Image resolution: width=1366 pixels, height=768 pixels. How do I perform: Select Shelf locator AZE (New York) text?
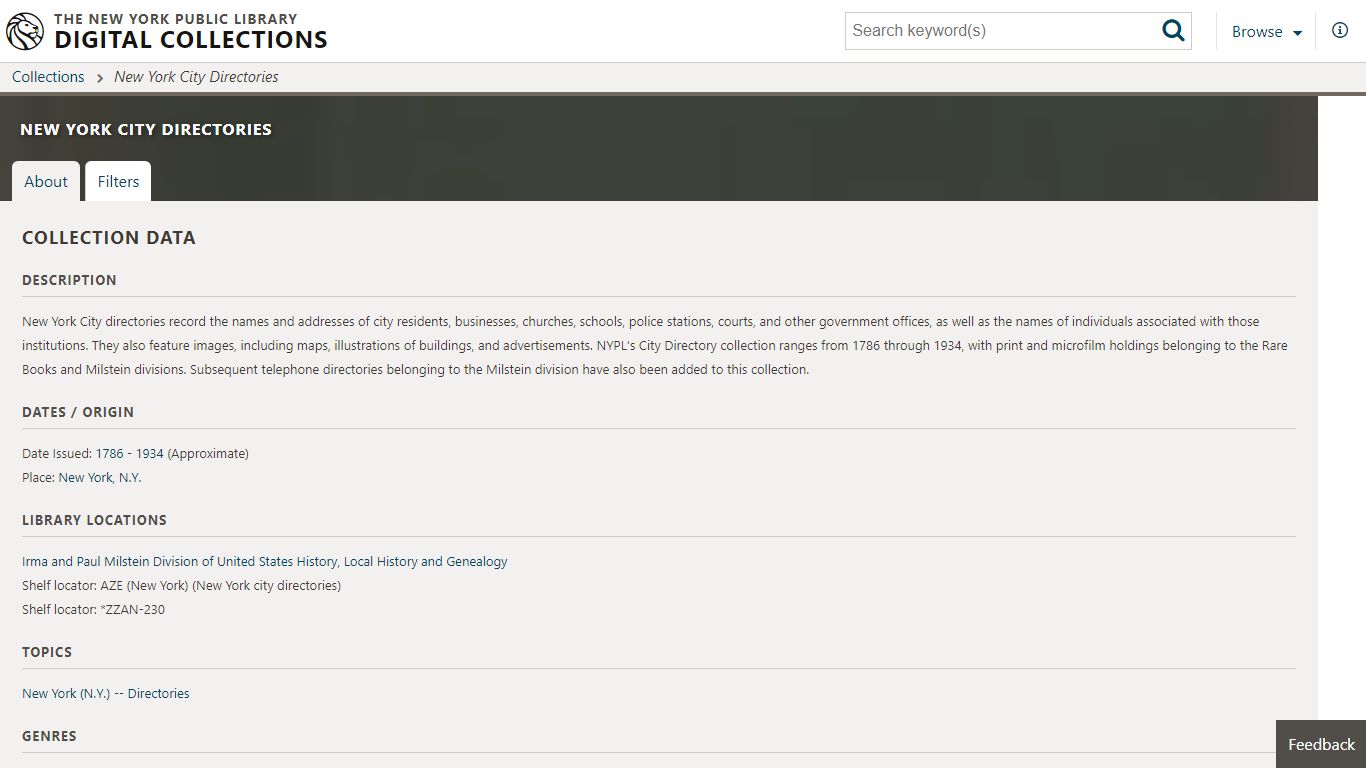[181, 586]
